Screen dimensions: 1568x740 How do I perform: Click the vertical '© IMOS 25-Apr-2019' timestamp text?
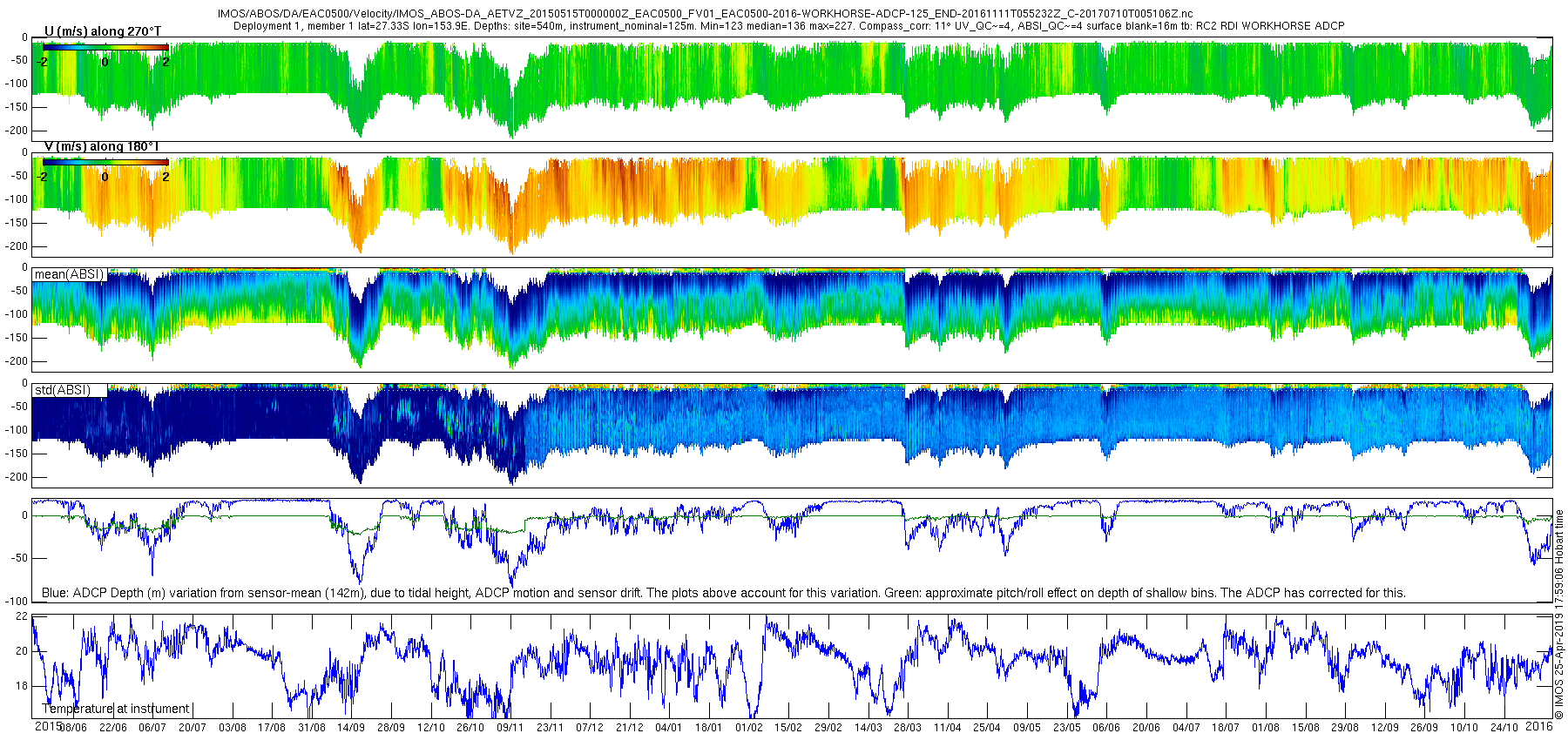tap(1559, 614)
